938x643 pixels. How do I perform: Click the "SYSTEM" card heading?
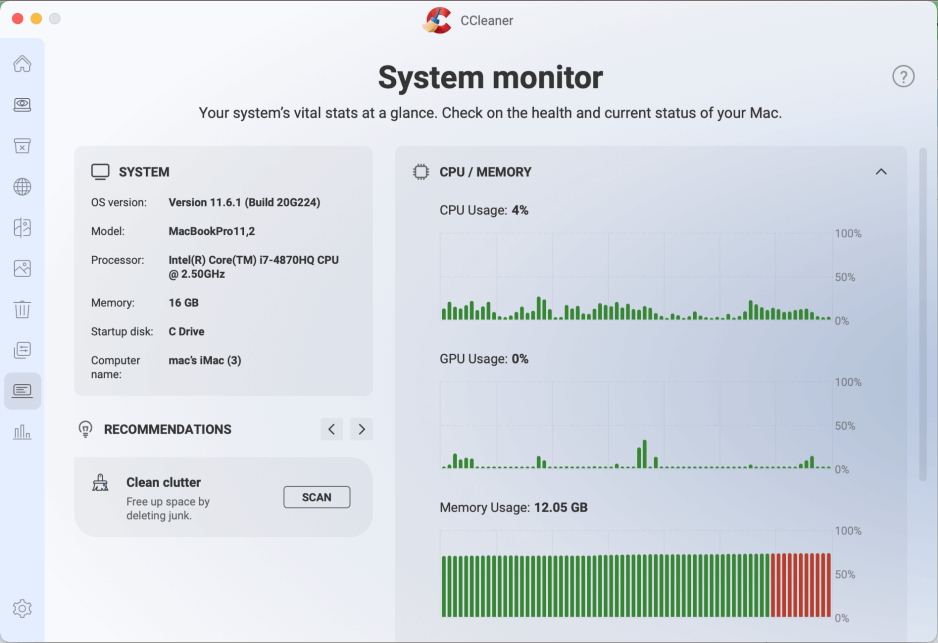click(x=144, y=172)
